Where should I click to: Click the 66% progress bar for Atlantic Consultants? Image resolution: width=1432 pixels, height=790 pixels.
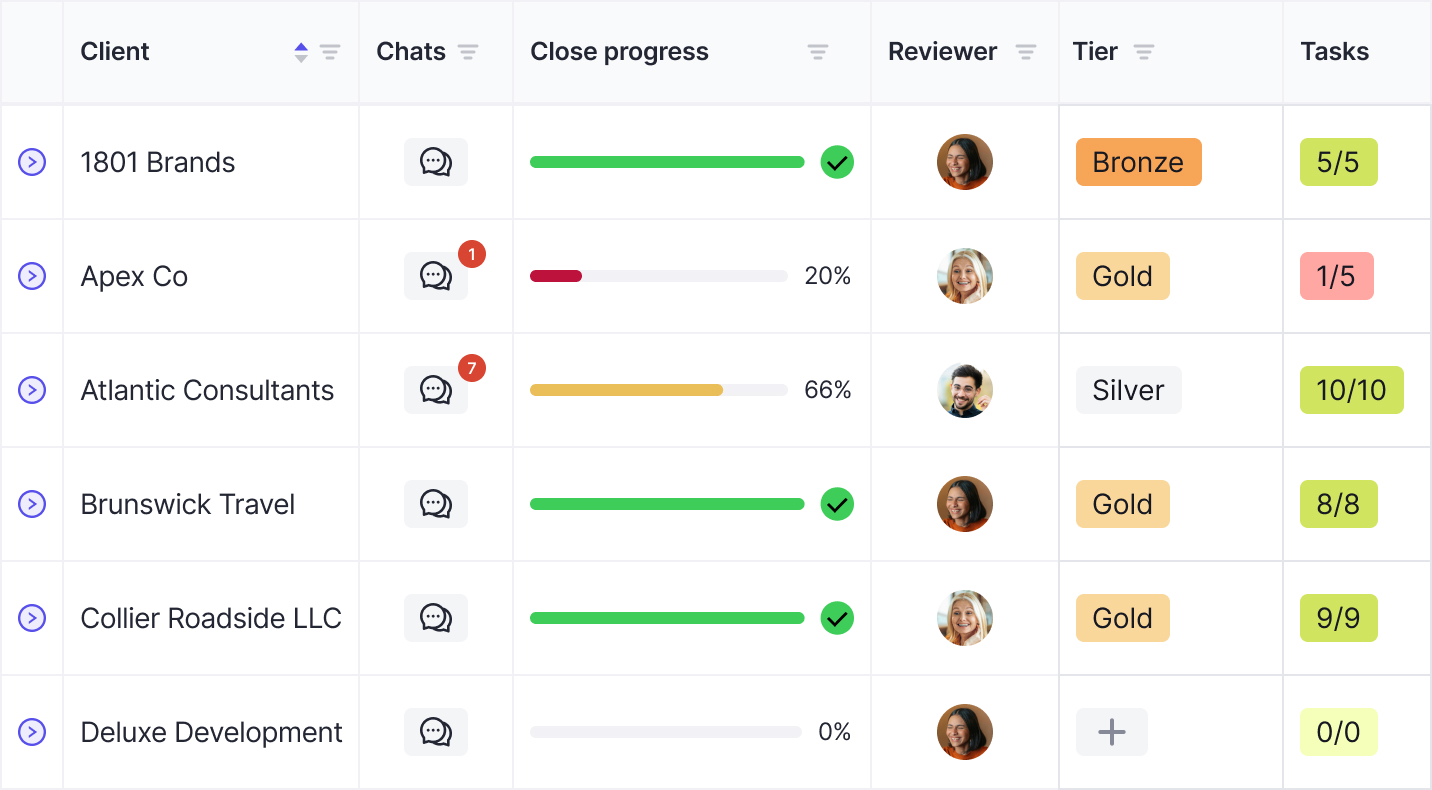pyautogui.click(x=658, y=390)
